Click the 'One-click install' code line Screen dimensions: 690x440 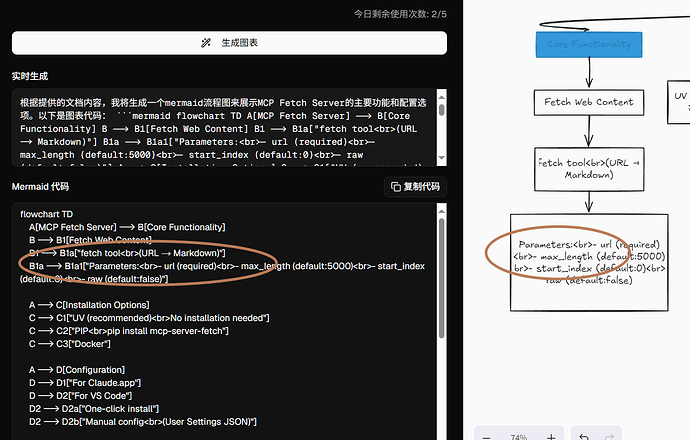tap(94, 409)
